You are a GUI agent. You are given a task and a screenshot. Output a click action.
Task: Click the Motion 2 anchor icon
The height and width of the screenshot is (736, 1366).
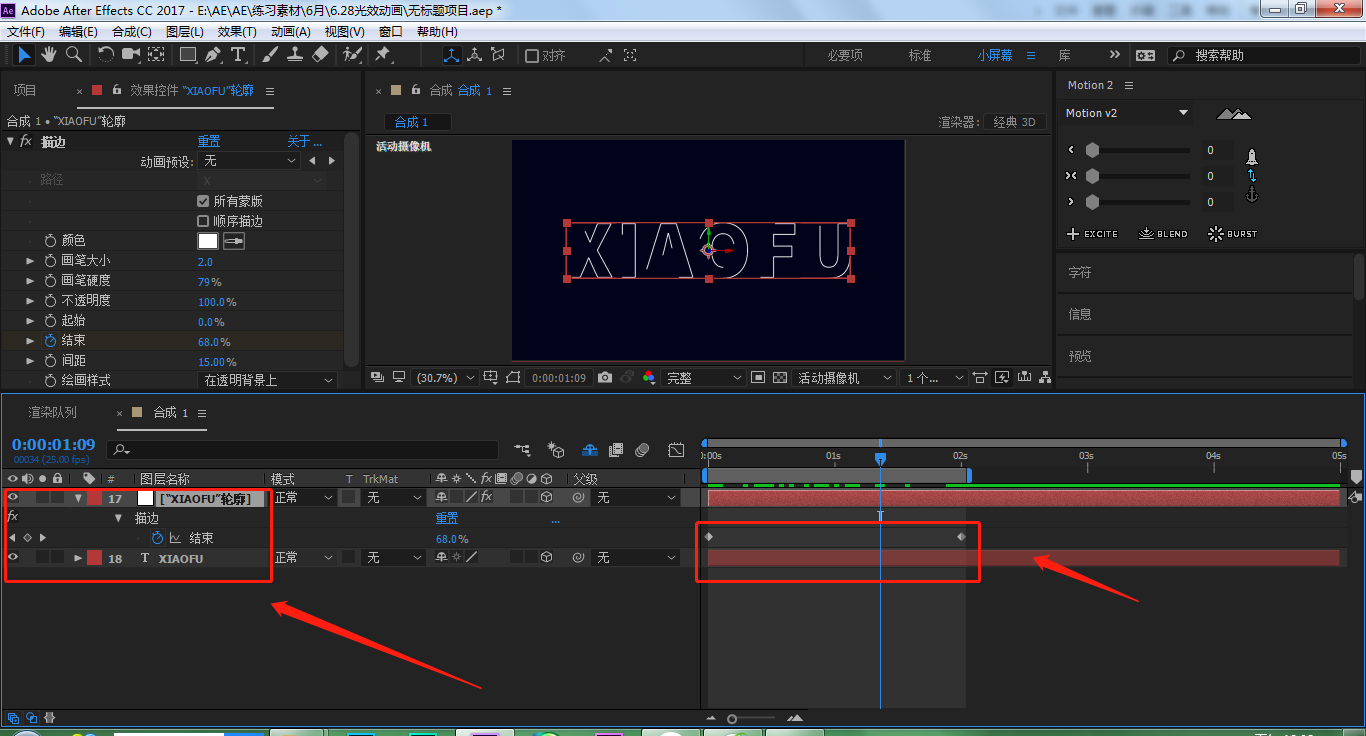point(1251,195)
